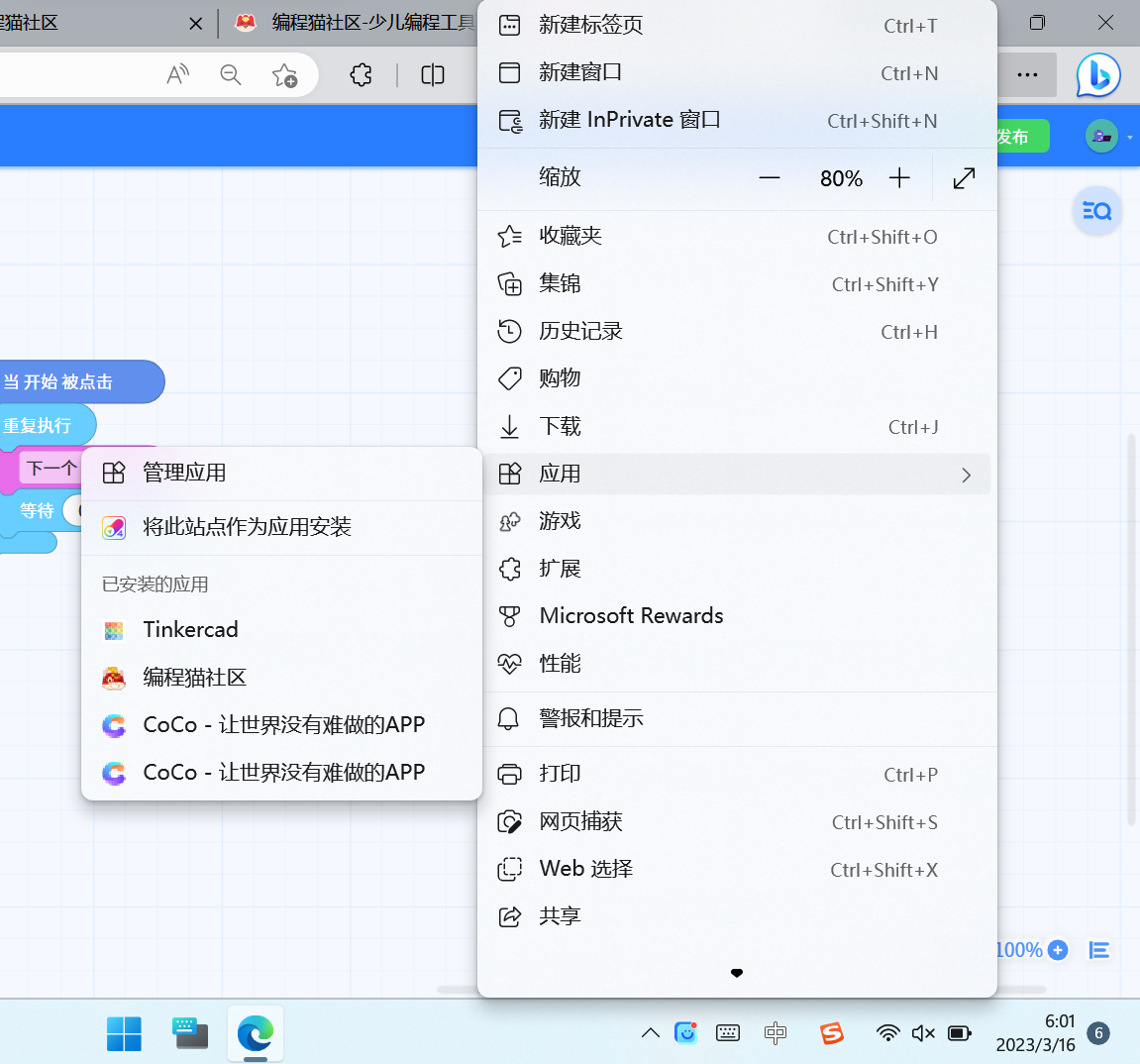Click the three-dots settings menu button

click(x=1027, y=74)
